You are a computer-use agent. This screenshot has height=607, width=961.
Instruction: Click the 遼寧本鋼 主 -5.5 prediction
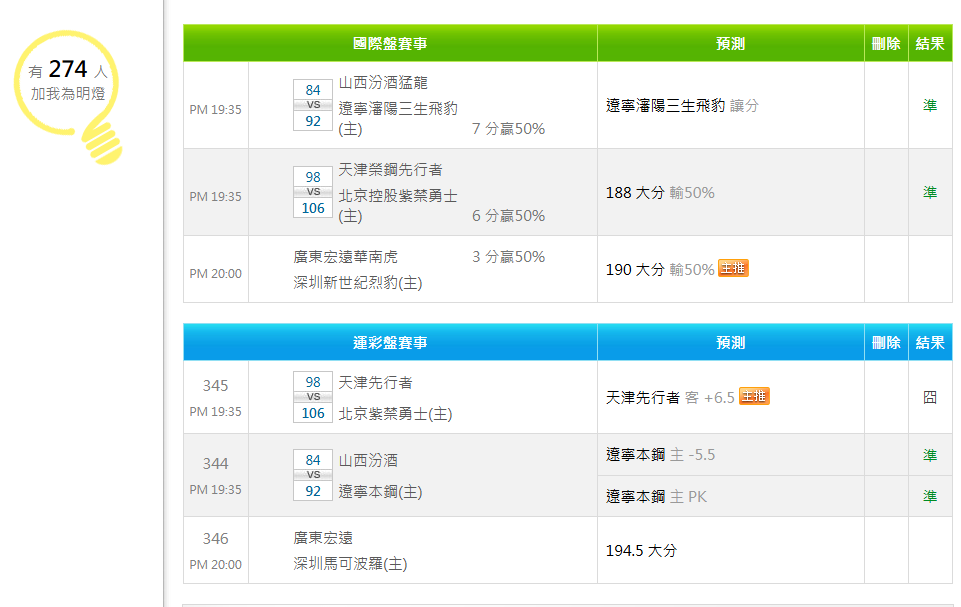[660, 455]
